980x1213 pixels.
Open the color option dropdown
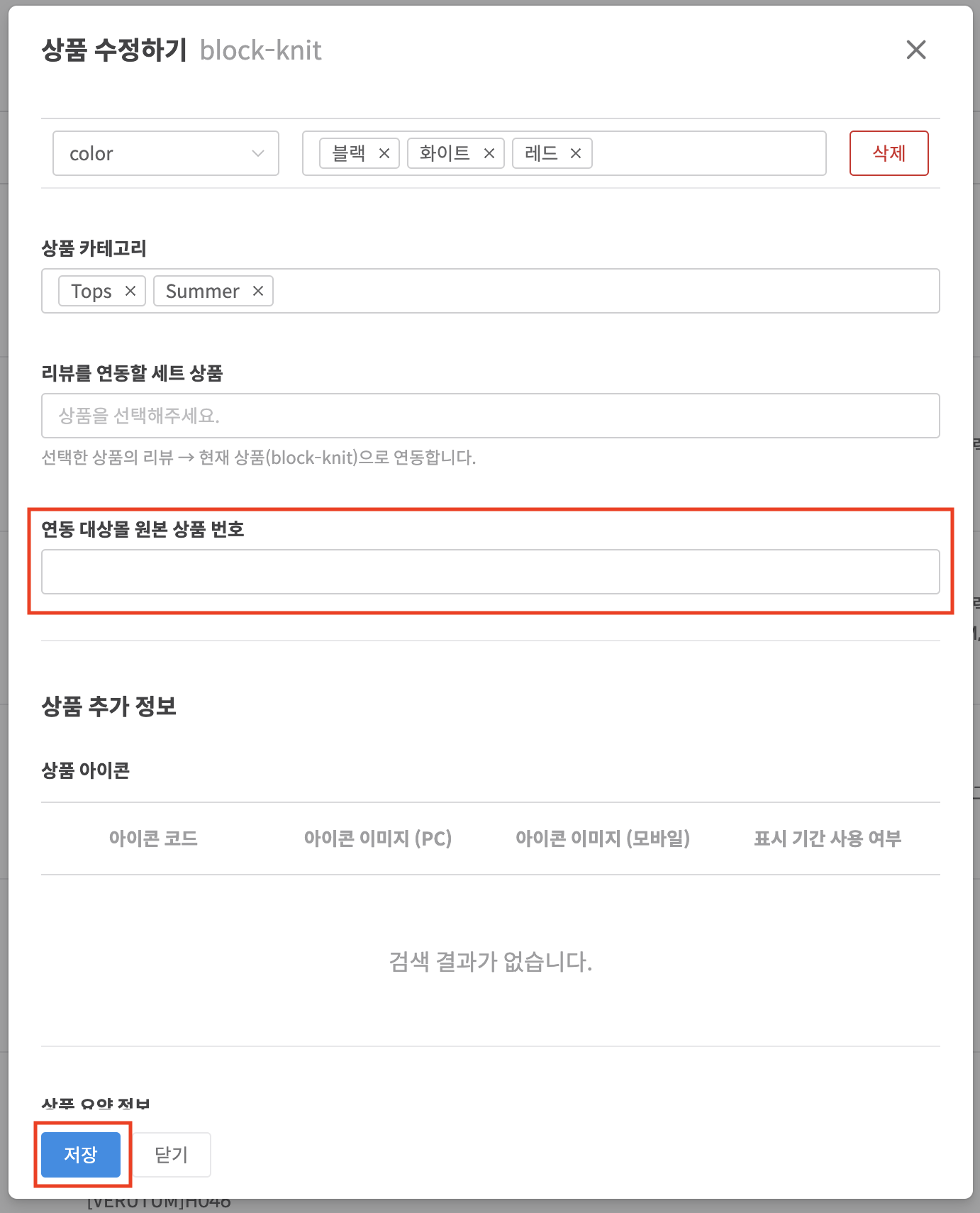pos(165,153)
